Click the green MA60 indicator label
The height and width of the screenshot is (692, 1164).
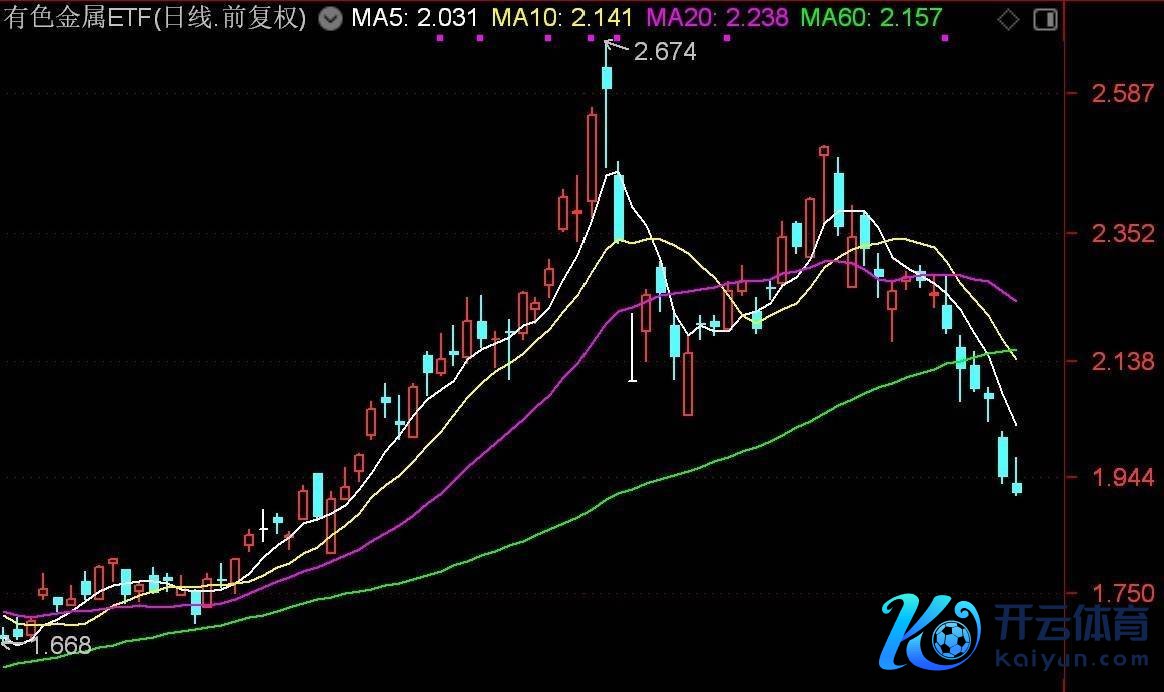(872, 18)
